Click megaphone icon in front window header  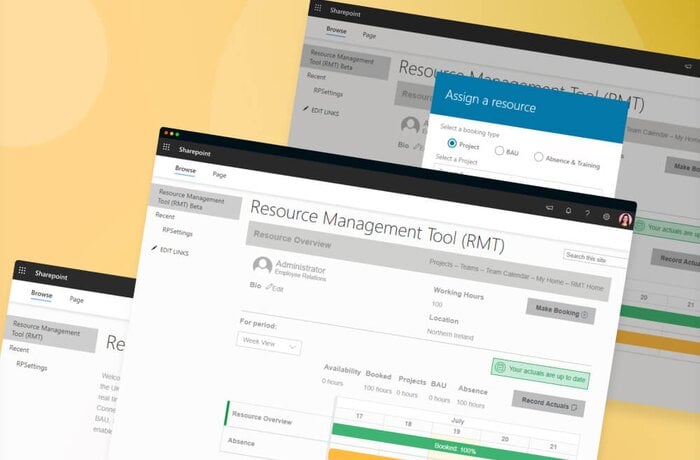pyautogui.click(x=550, y=208)
